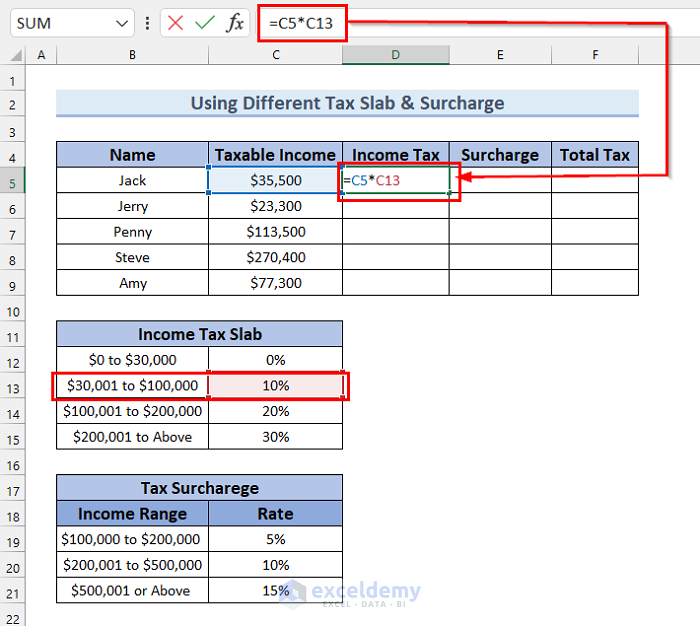Expand the Name Box dropdown arrow
This screenshot has width=700, height=626.
(x=121, y=23)
